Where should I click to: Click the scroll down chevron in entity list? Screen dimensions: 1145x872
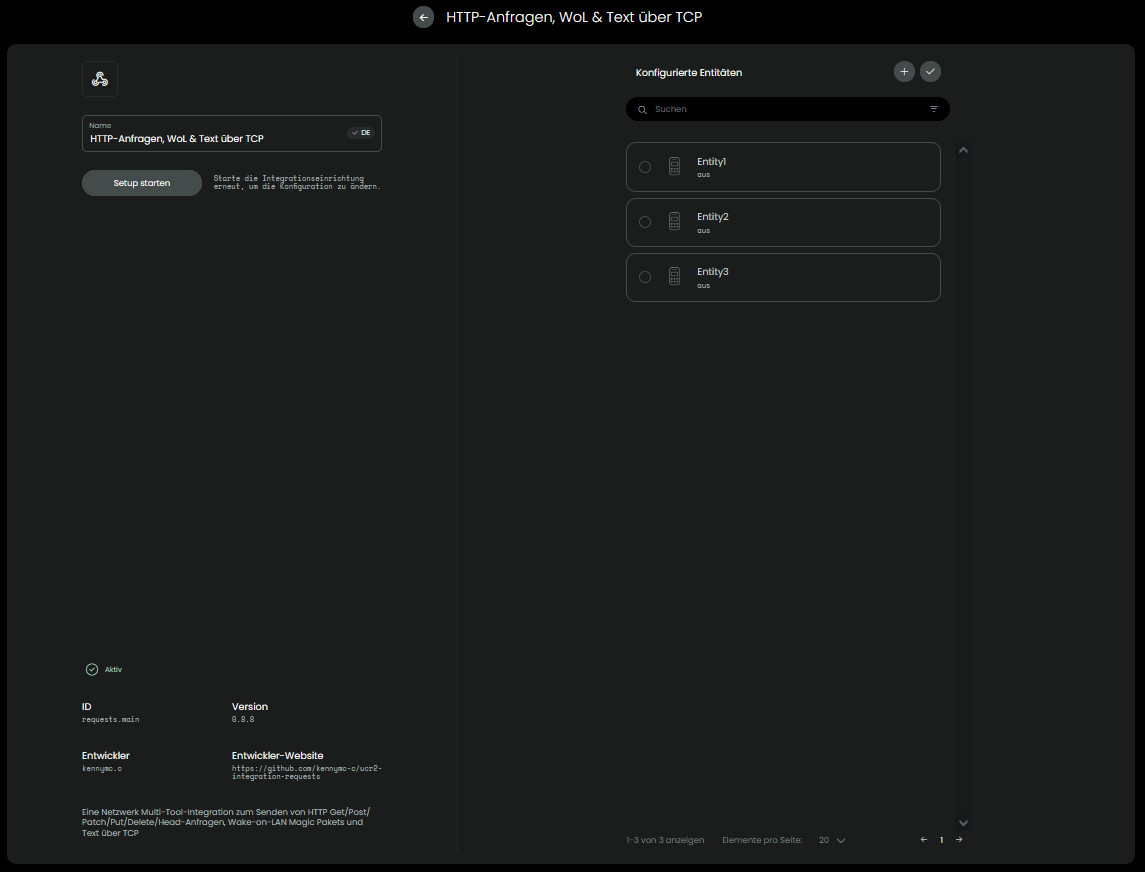[963, 822]
